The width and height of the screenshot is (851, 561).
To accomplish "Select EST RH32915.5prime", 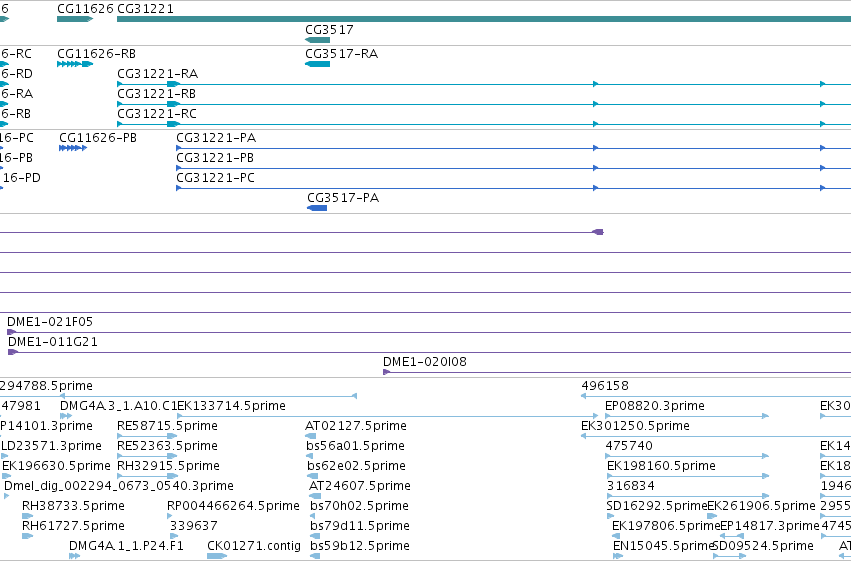I will [x=168, y=466].
